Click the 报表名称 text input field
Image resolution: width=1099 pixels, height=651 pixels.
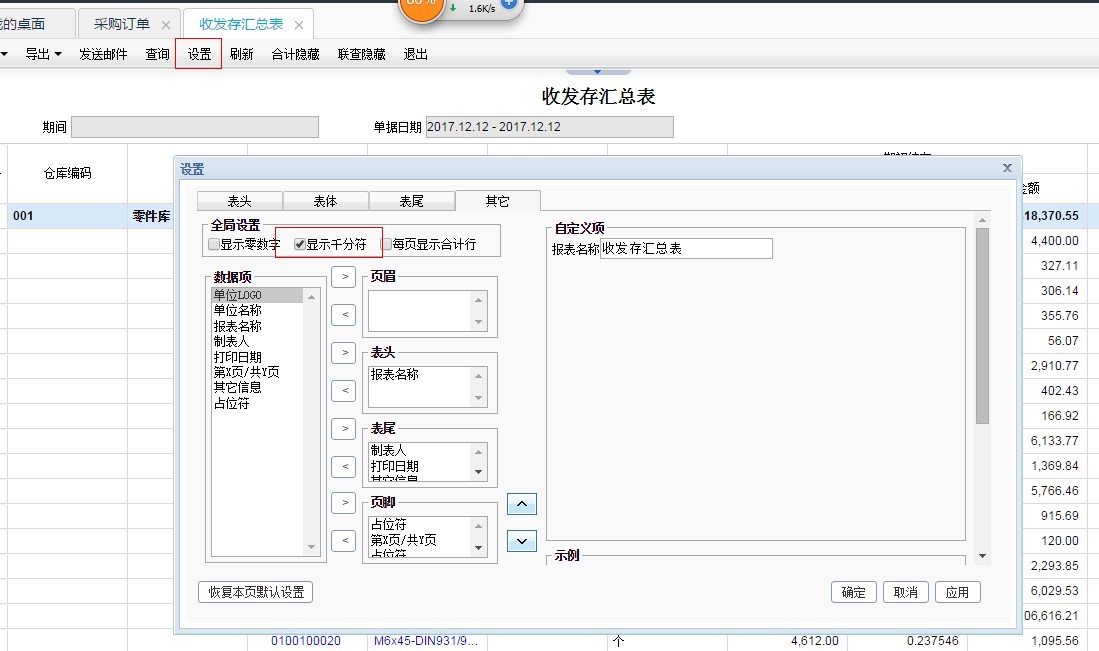686,248
